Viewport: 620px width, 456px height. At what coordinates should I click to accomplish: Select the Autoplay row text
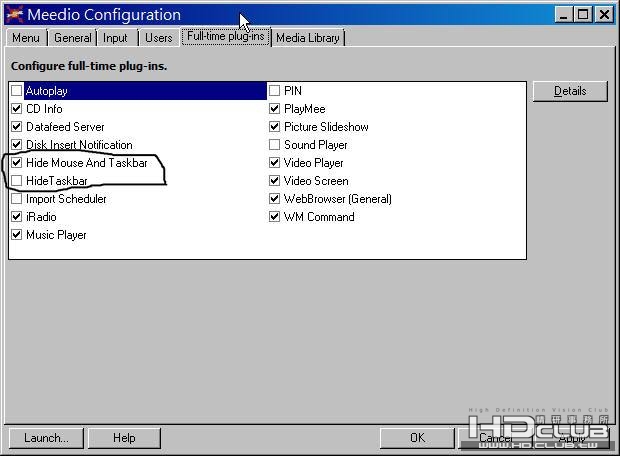(x=47, y=91)
